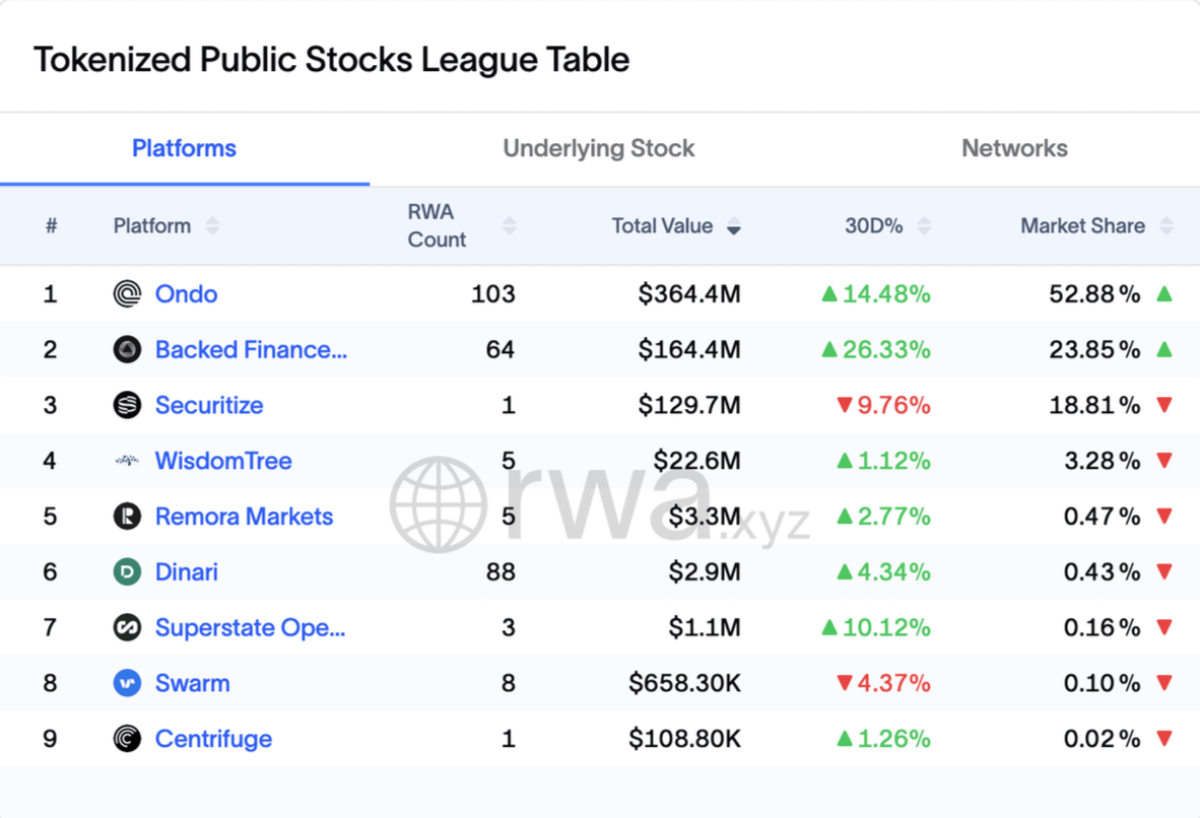The width and height of the screenshot is (1200, 818).
Task: Sort by Market Share column arrows
Action: point(1166,226)
